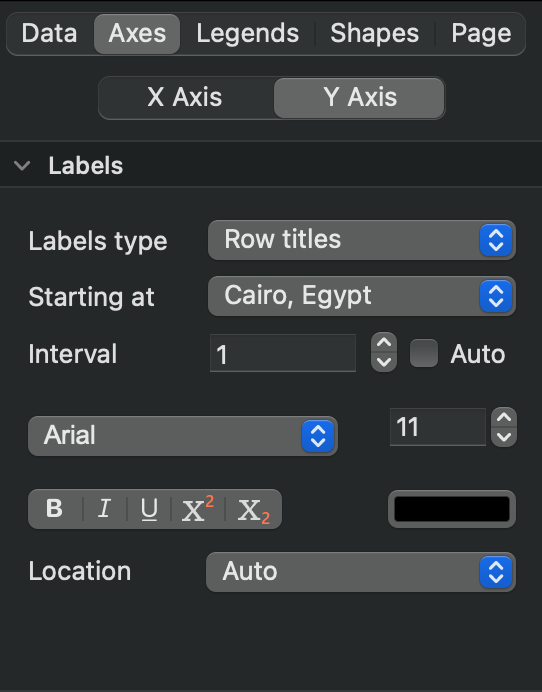Toggle underline formatting for labels

point(149,508)
